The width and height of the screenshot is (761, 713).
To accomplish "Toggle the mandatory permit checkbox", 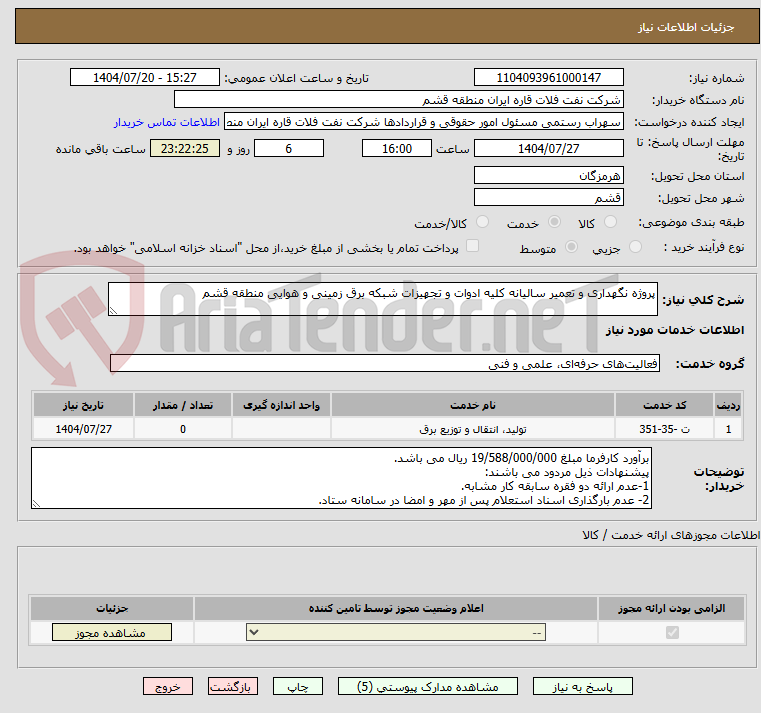I will tap(672, 632).
